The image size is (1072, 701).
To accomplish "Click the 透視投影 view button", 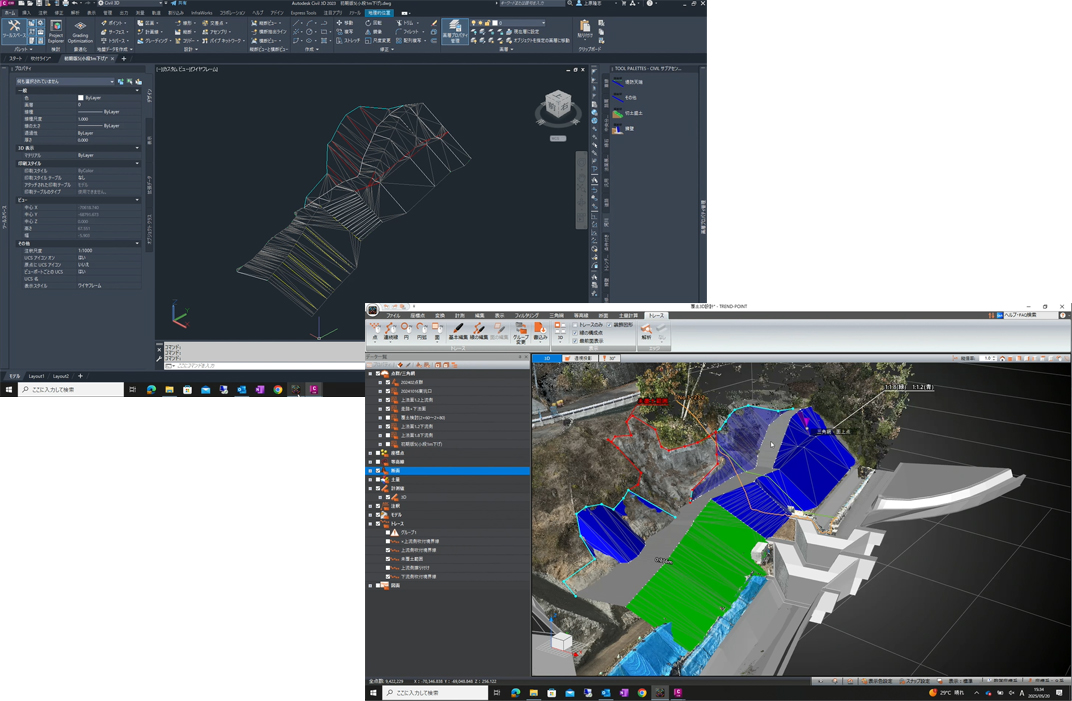I will (x=579, y=358).
